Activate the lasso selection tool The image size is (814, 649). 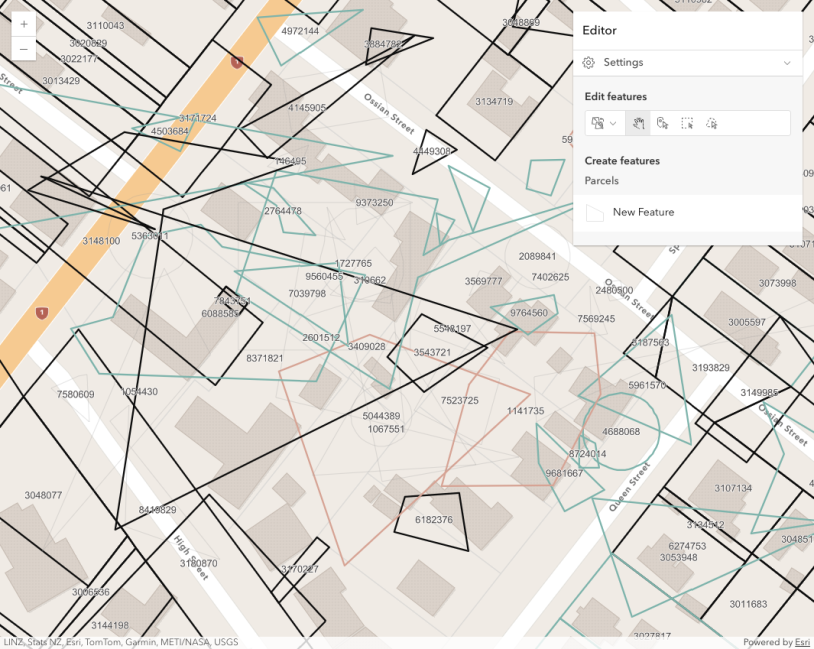click(713, 123)
